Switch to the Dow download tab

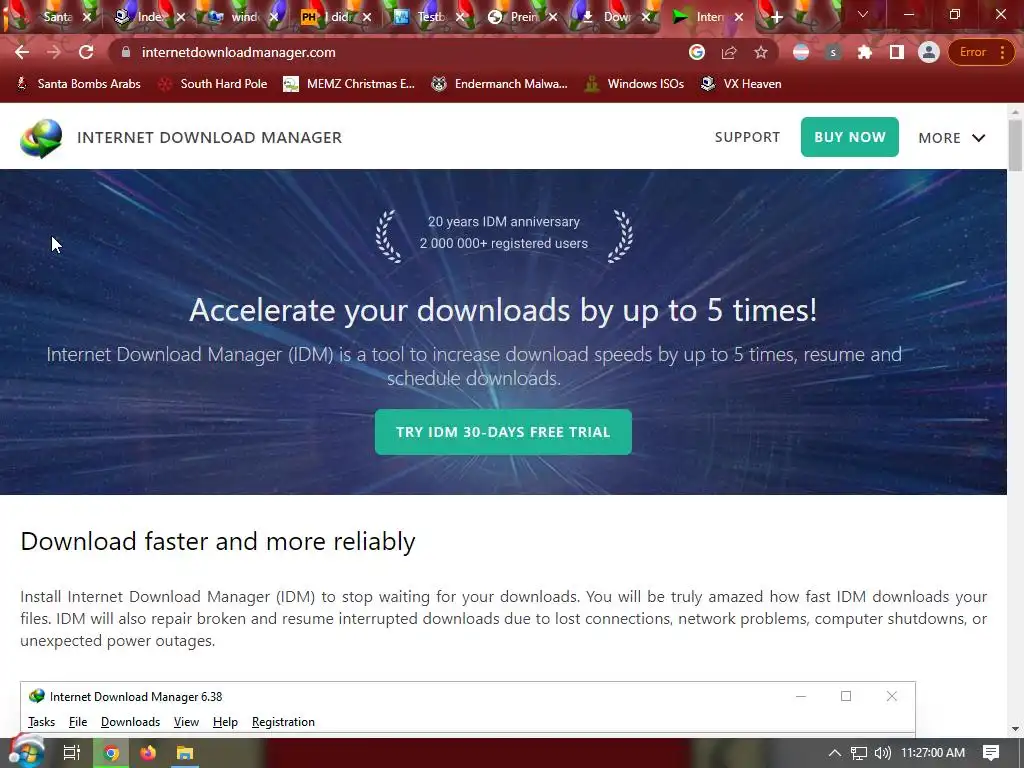615,17
